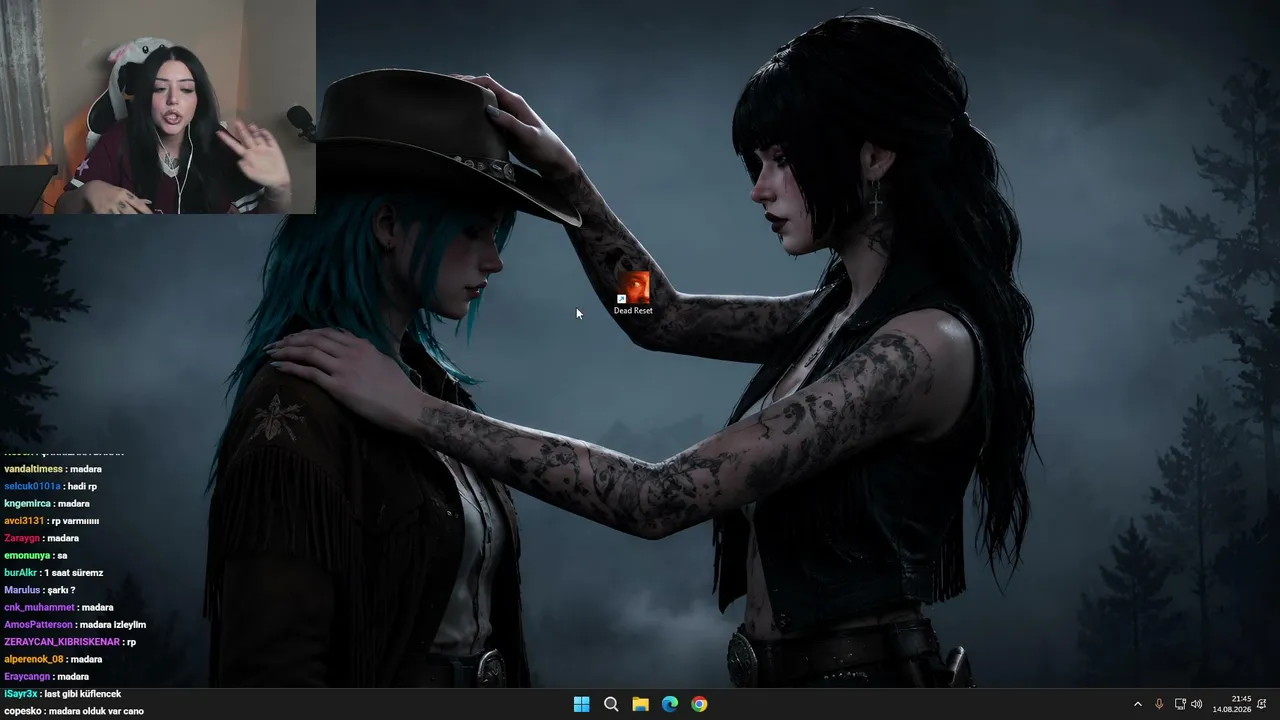Open Microsoft Edge from the taskbar

click(x=670, y=704)
